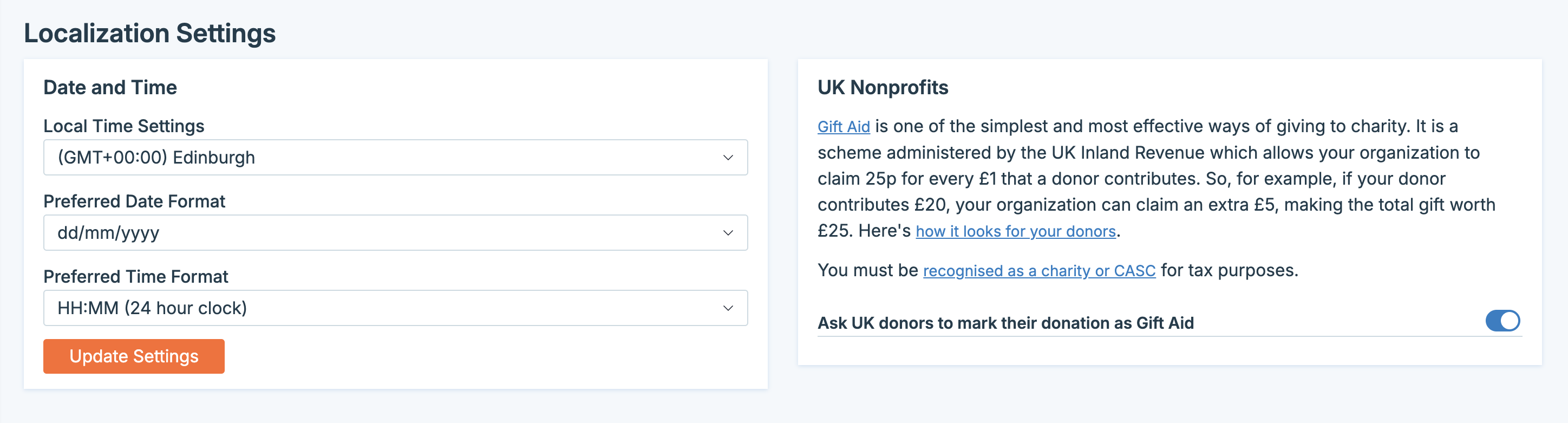Click the UK Nonprofits section heading
The image size is (1568, 423).
pos(883,88)
